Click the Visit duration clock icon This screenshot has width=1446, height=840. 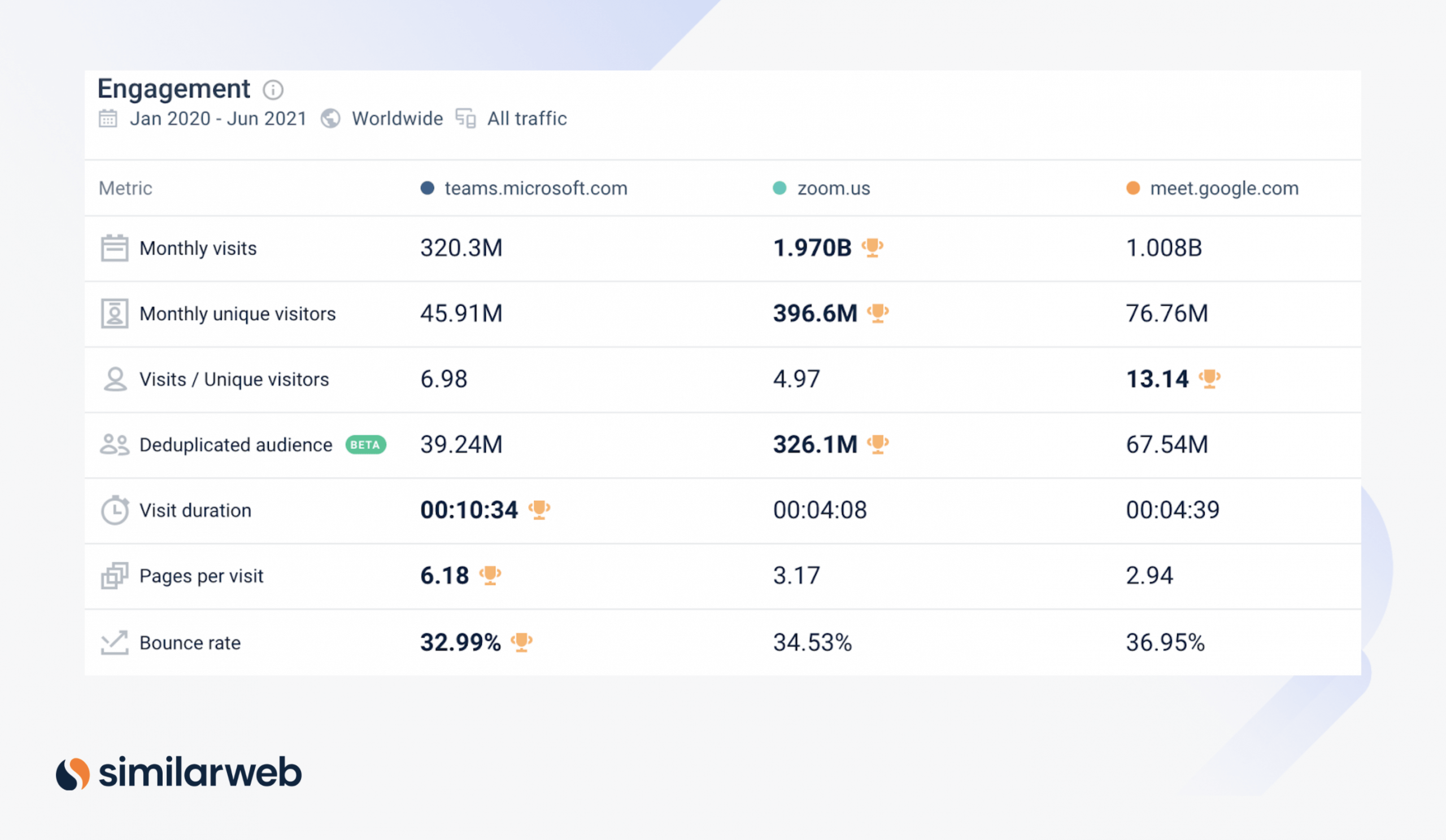(x=115, y=510)
